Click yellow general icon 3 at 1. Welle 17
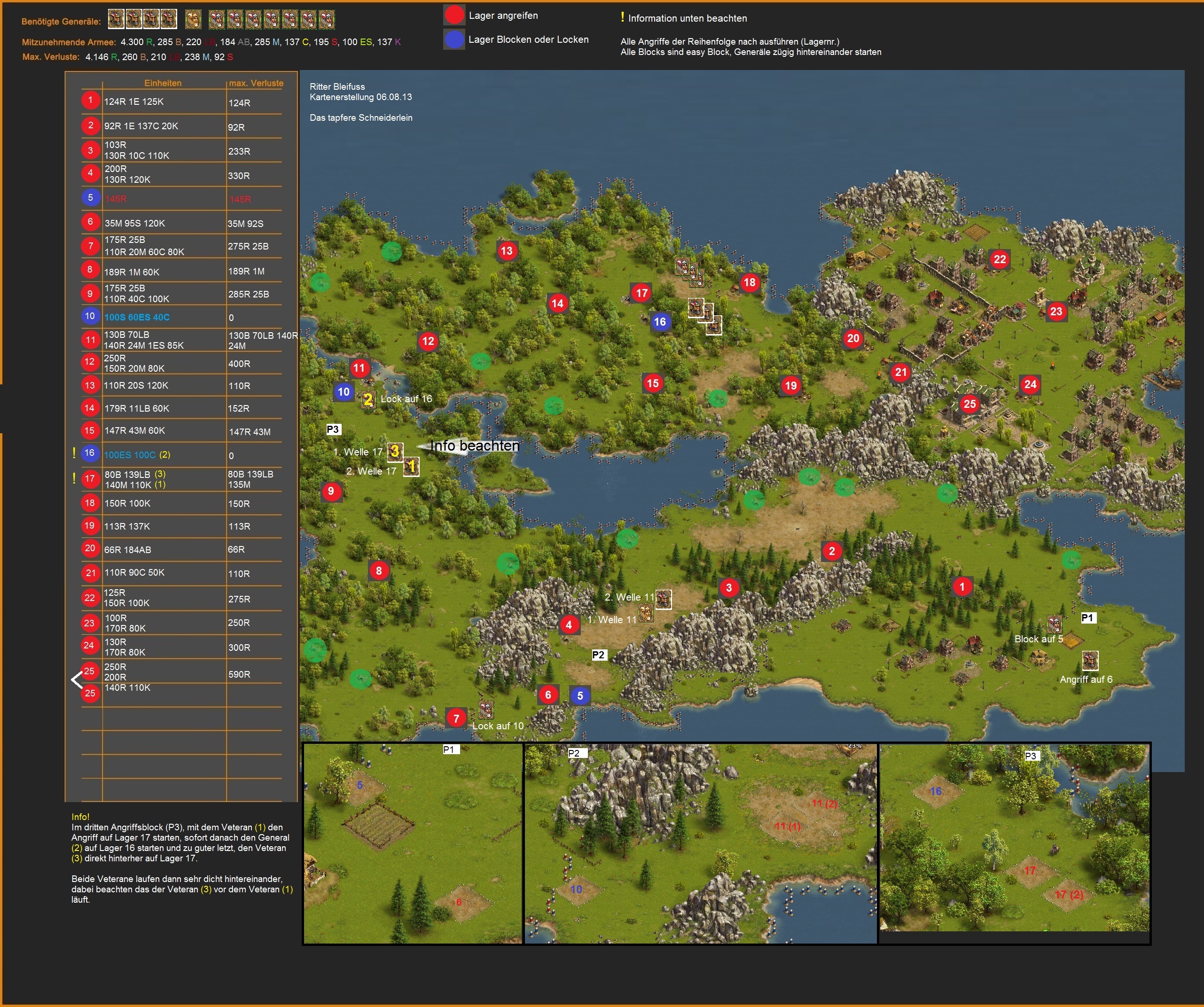1204x1007 pixels. tap(395, 452)
